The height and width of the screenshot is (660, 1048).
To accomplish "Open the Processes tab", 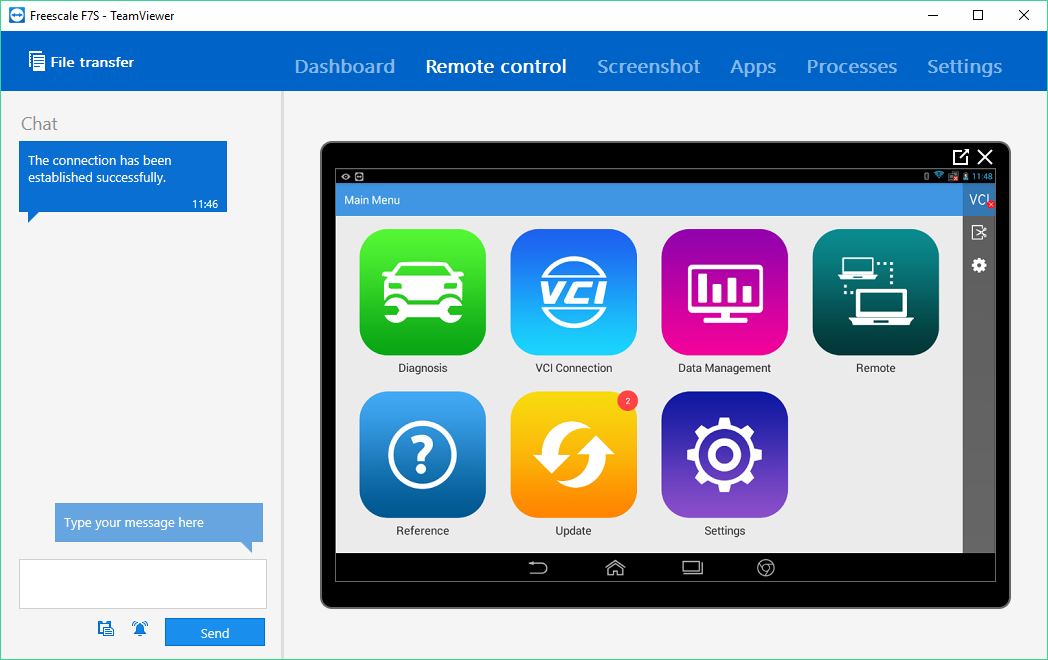I will (852, 66).
